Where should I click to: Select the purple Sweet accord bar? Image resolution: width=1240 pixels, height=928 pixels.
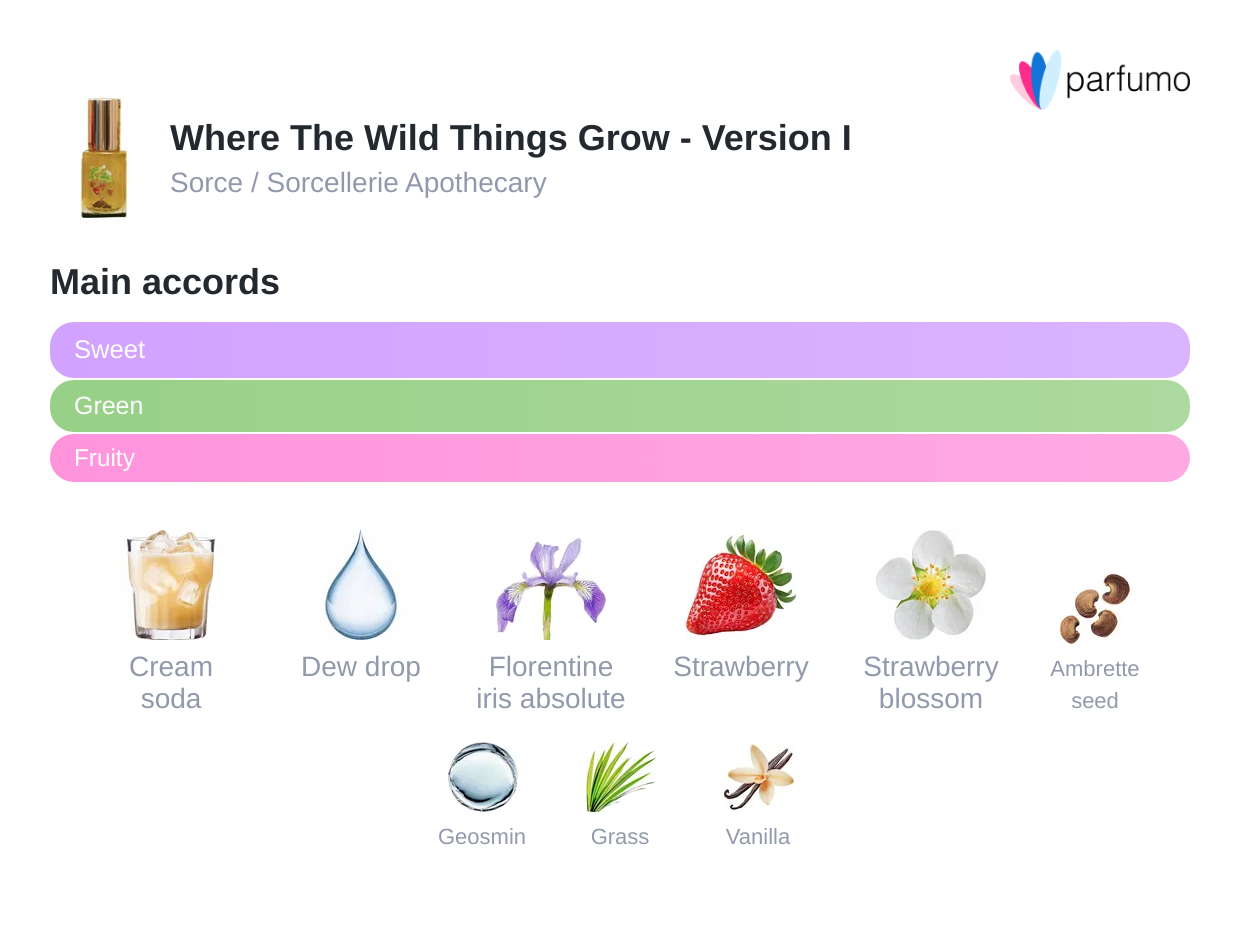[620, 350]
